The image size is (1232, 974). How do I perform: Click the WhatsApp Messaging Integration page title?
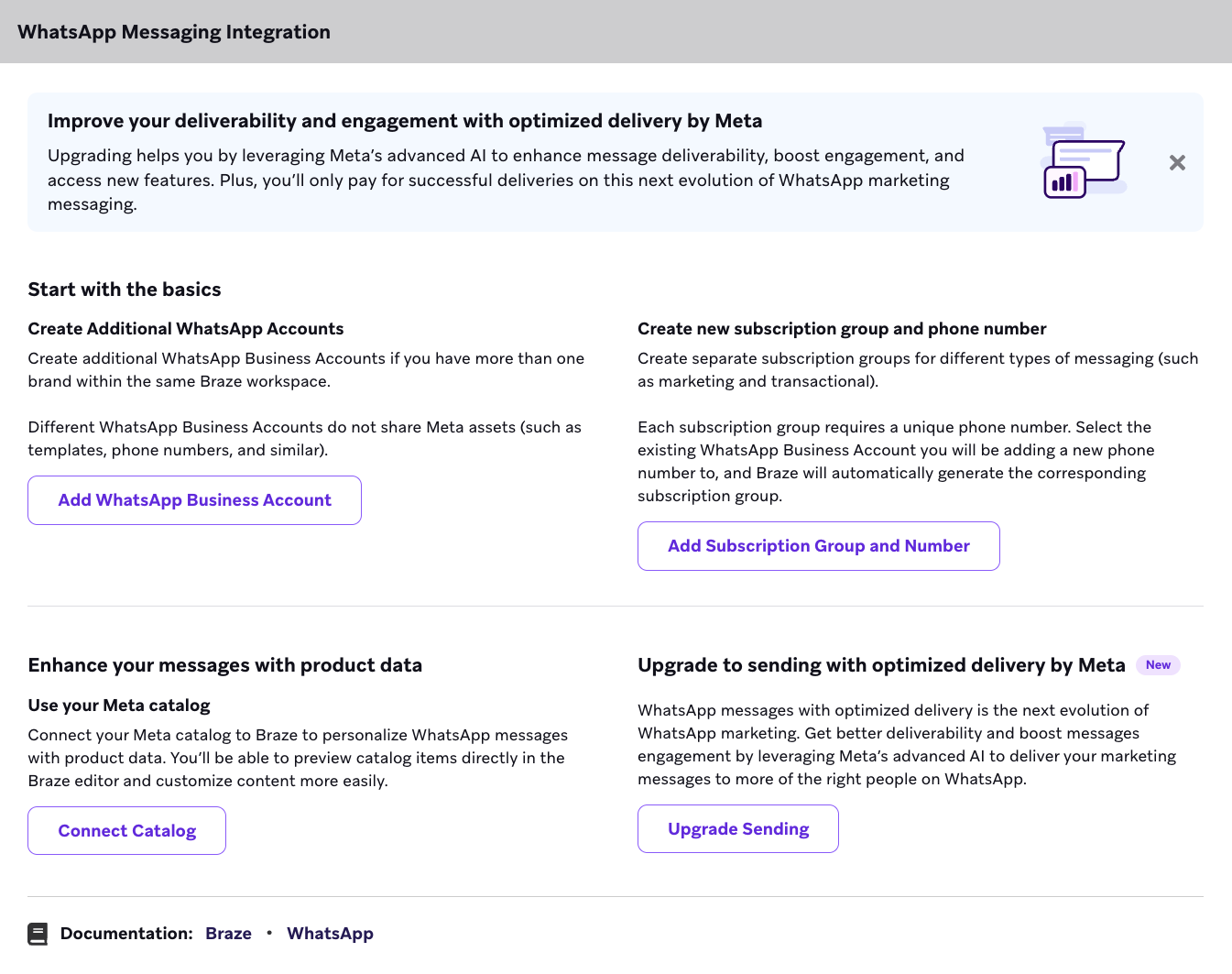[174, 32]
